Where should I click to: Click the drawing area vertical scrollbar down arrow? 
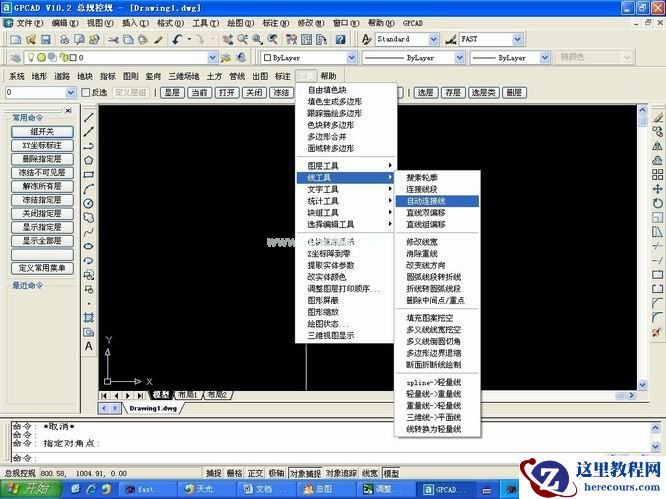point(642,385)
